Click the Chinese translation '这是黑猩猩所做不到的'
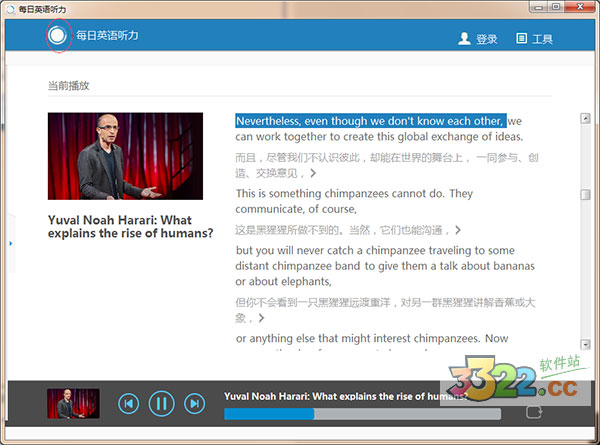 (342, 230)
